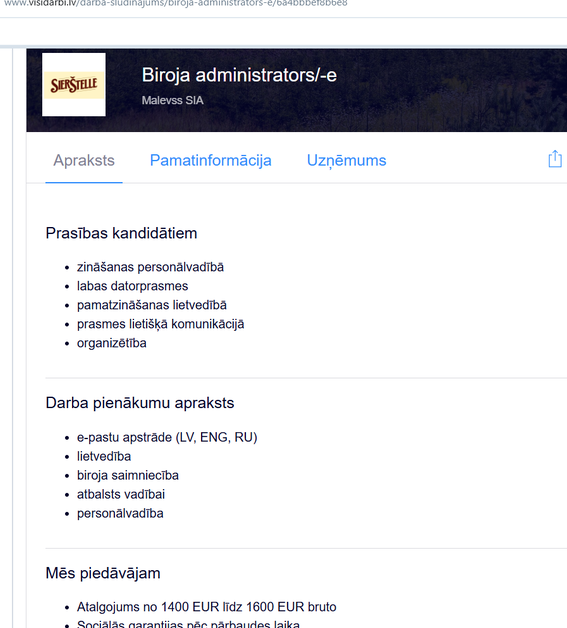Select the text 'zināšanas personālvadībā'
Viewport: 567px width, 628px height.
click(x=150, y=267)
